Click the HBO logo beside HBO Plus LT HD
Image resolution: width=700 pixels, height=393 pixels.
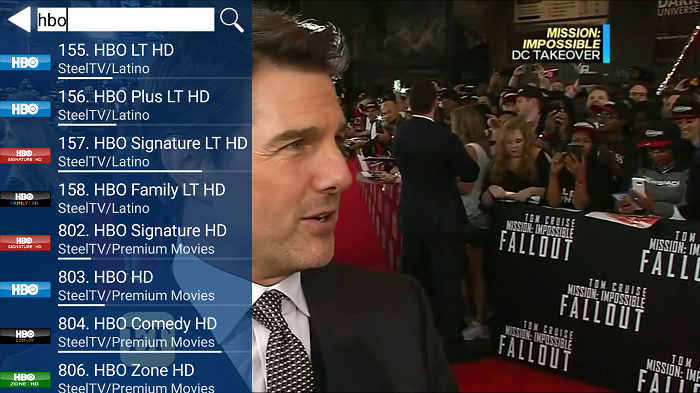25,109
